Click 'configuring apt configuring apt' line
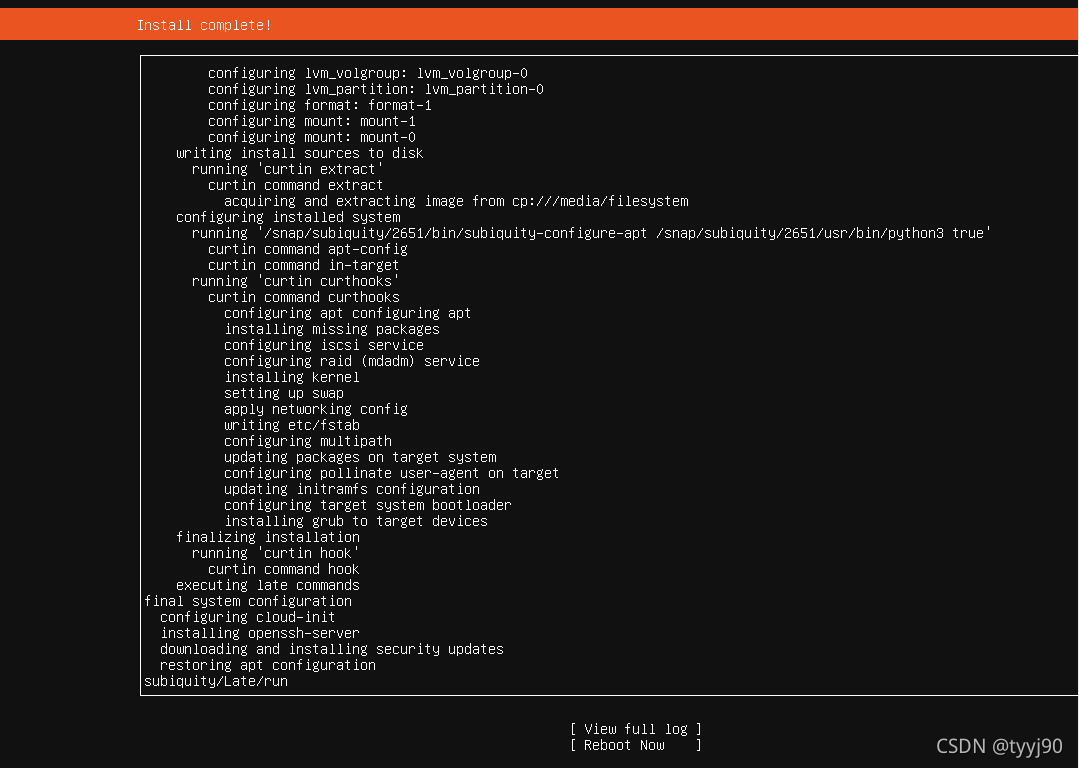1079x768 pixels. tap(348, 313)
